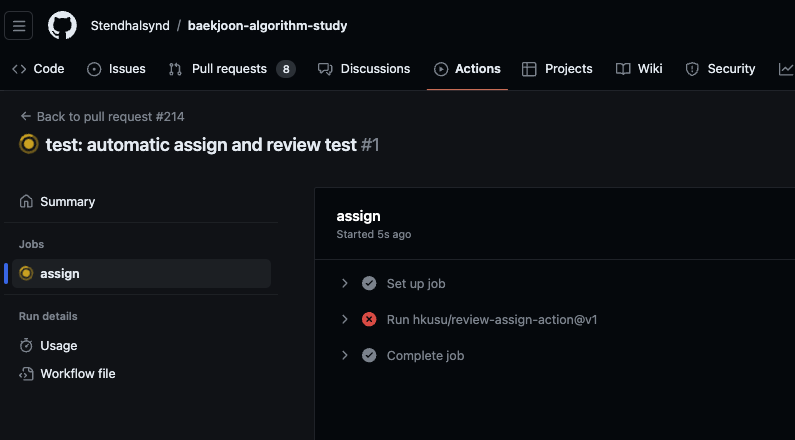795x440 pixels.
Task: Click 'Run hkusu/review-assign-action@v1' step label
Action: pos(492,320)
